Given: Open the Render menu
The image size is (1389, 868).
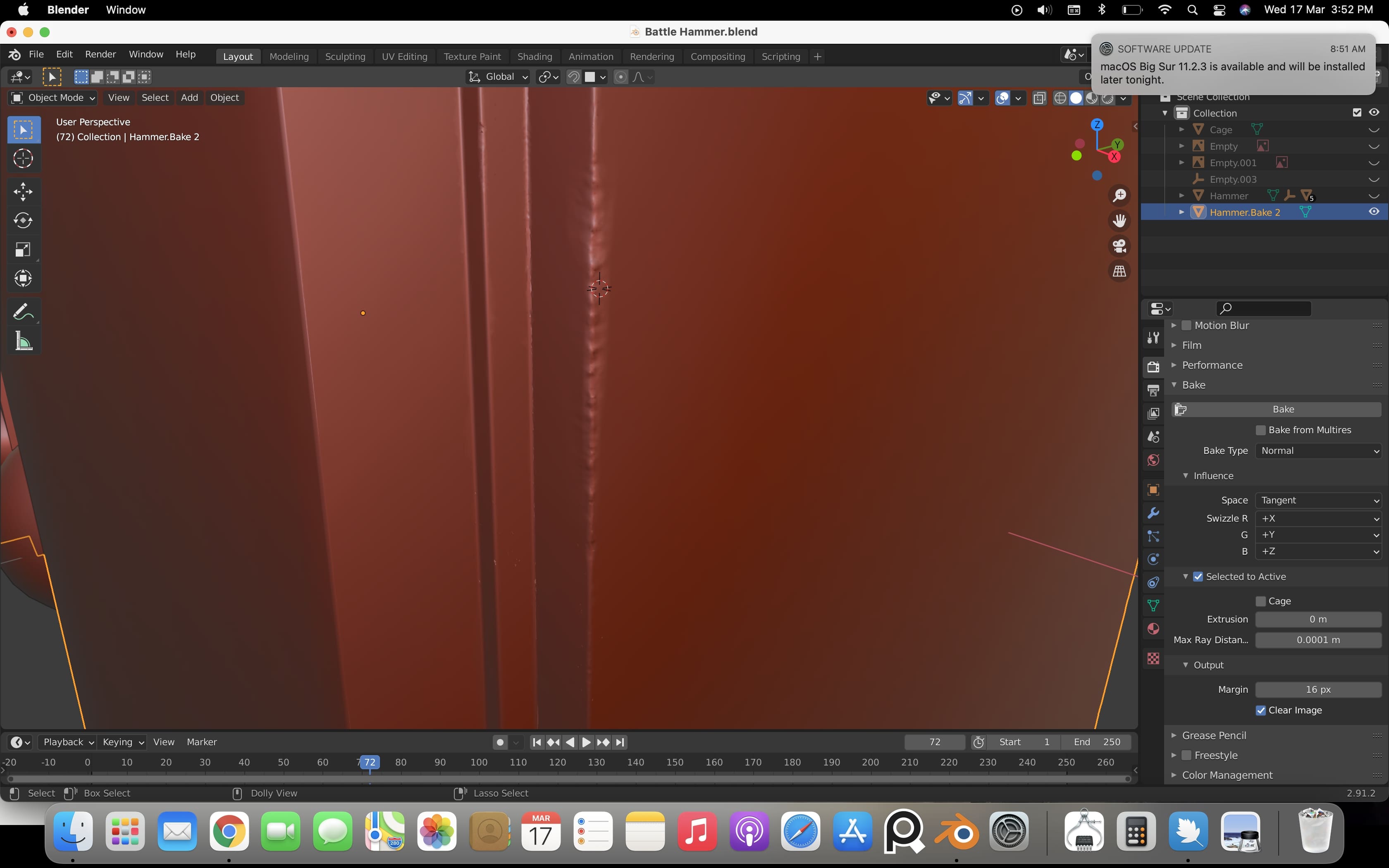Looking at the screenshot, I should coord(100,53).
